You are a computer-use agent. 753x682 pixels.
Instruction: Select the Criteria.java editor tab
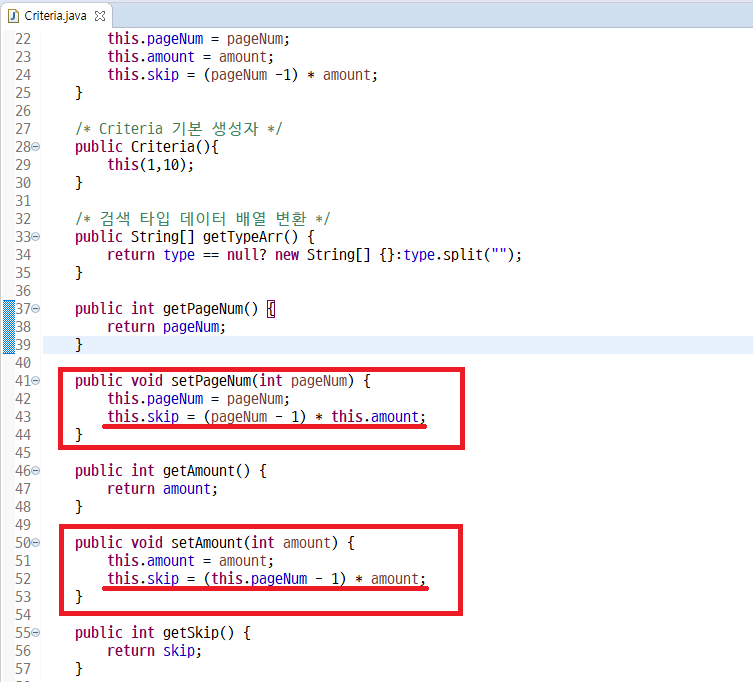(x=56, y=16)
